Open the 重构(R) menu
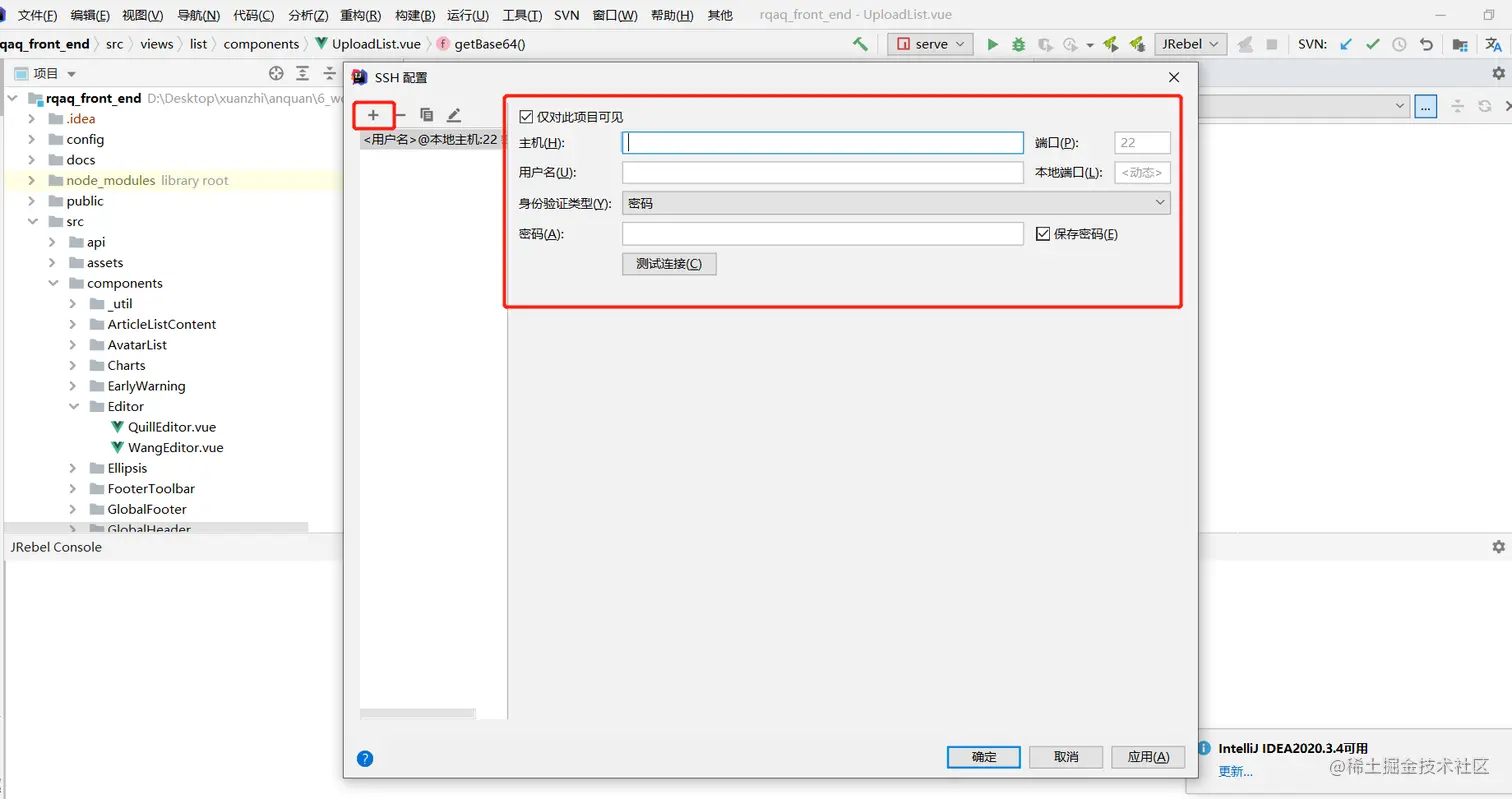 (x=360, y=16)
